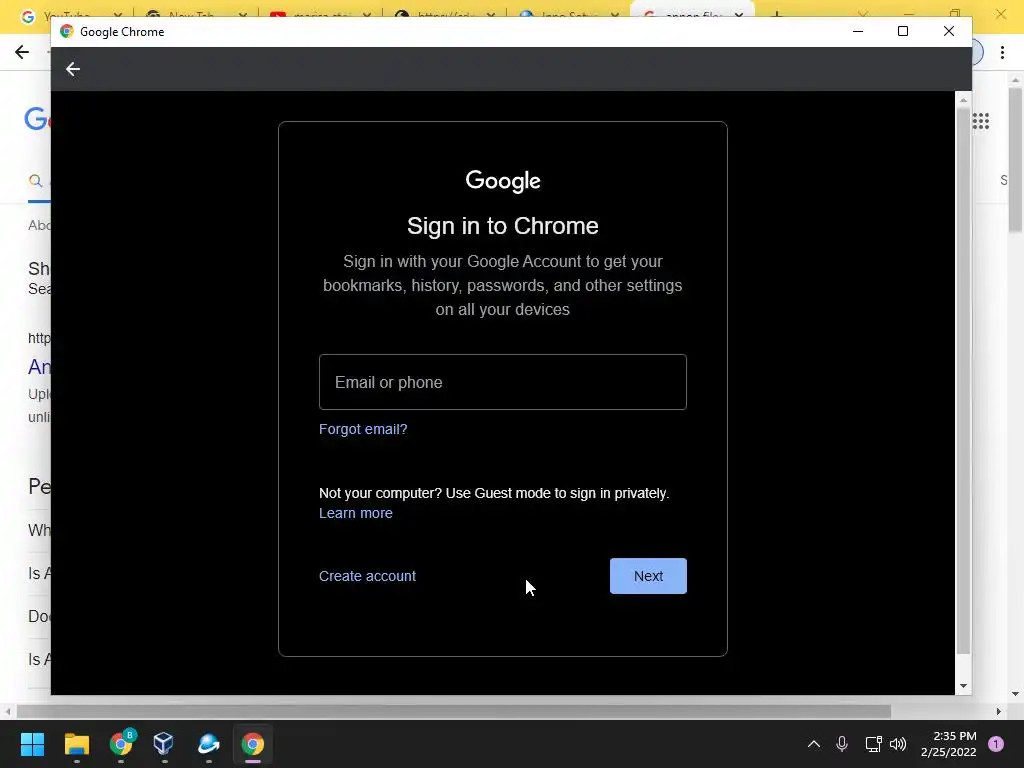Click the microphone icon in system tray
The width and height of the screenshot is (1024, 768).
point(842,744)
